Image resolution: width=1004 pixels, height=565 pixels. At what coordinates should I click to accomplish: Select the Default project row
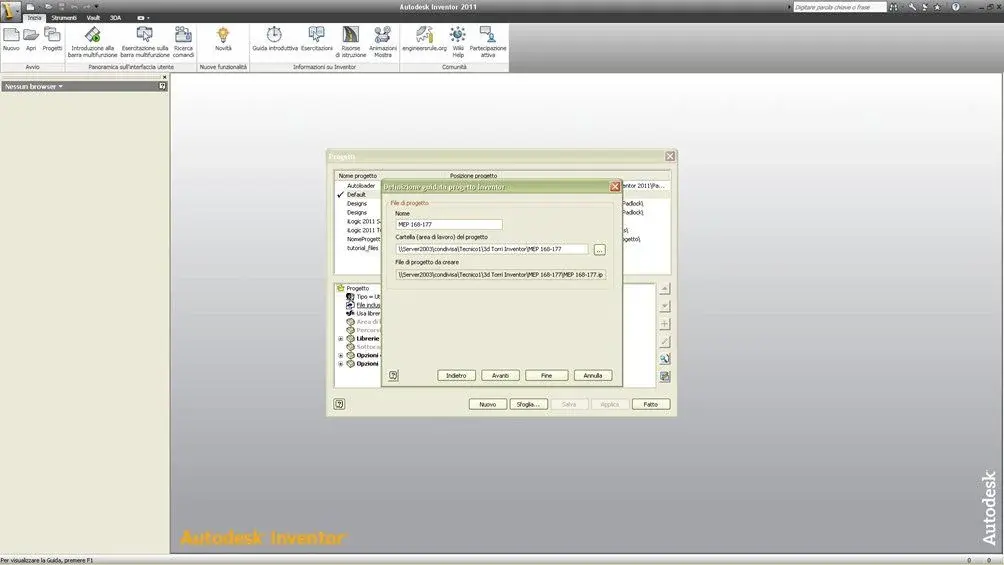(359, 195)
